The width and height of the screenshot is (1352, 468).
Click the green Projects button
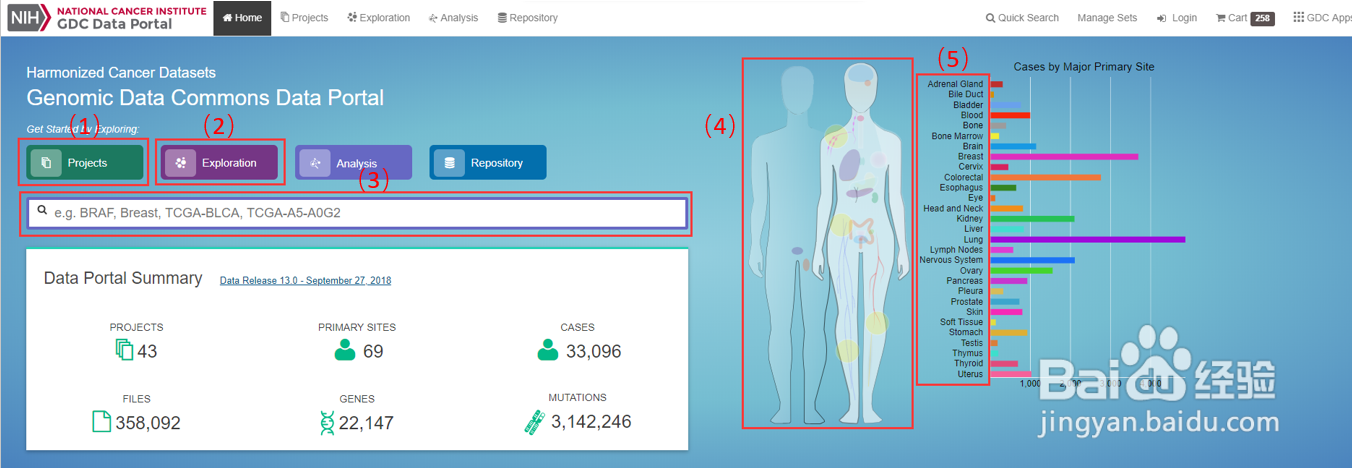86,163
